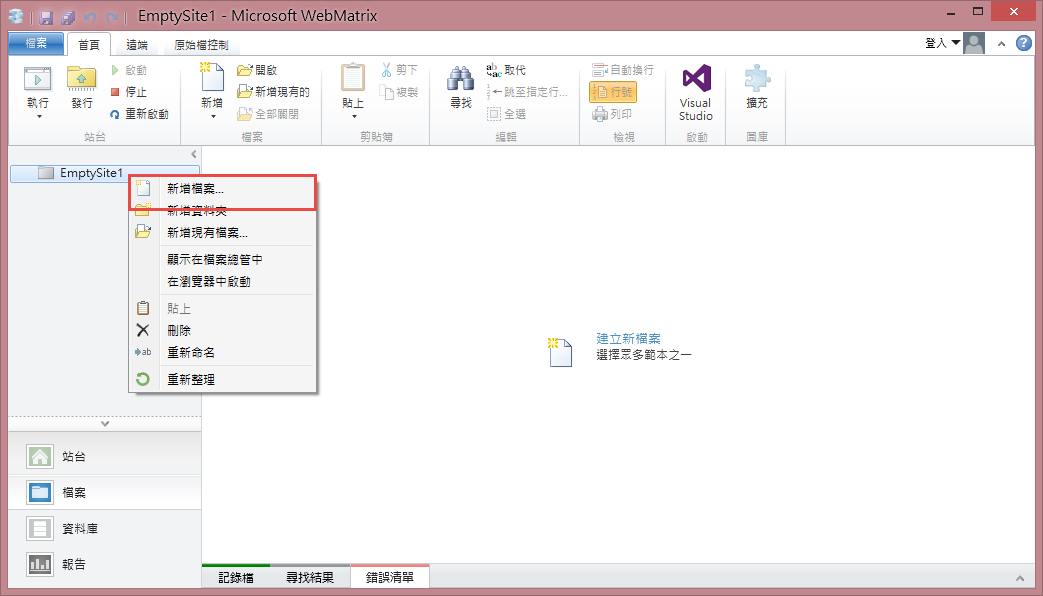
Task: Click the 尋找 binoculars icon
Action: pos(460,79)
